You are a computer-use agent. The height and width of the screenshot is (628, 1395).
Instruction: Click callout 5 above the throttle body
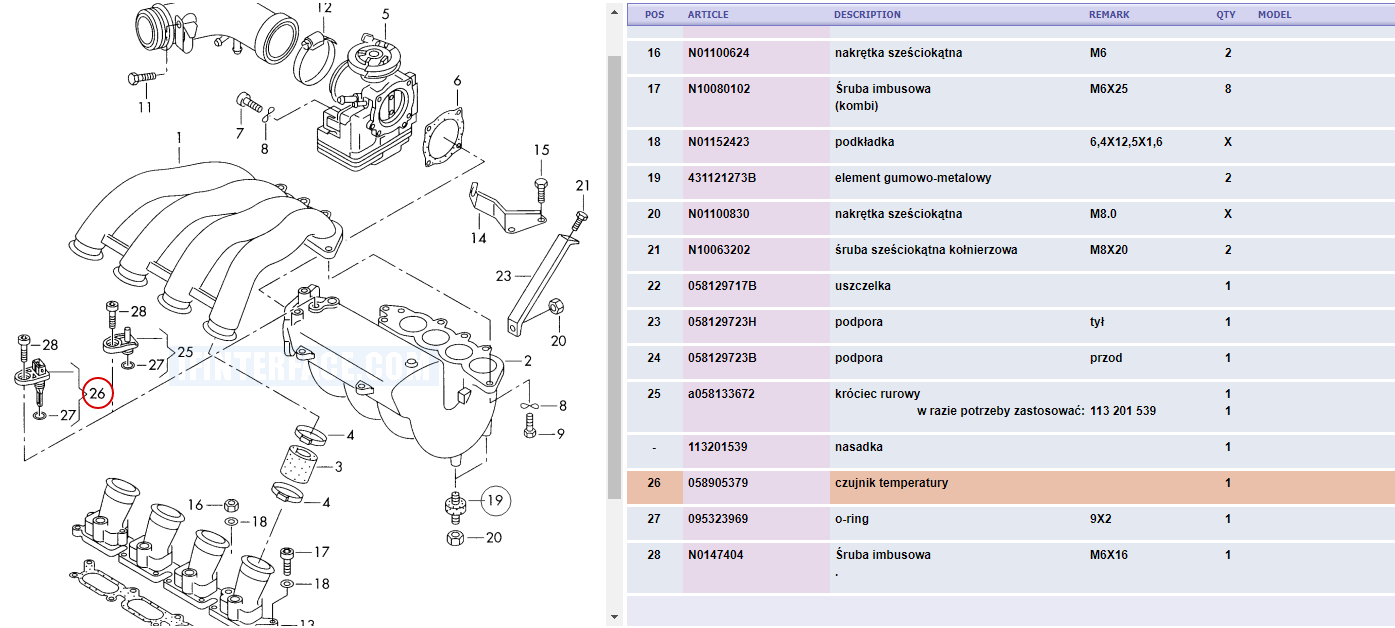(385, 14)
